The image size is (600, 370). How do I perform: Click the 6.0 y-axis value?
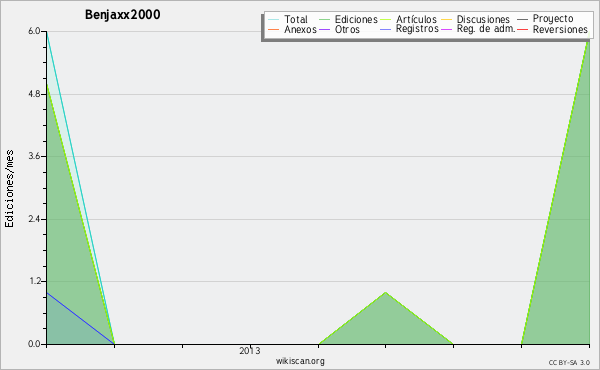tap(34, 31)
